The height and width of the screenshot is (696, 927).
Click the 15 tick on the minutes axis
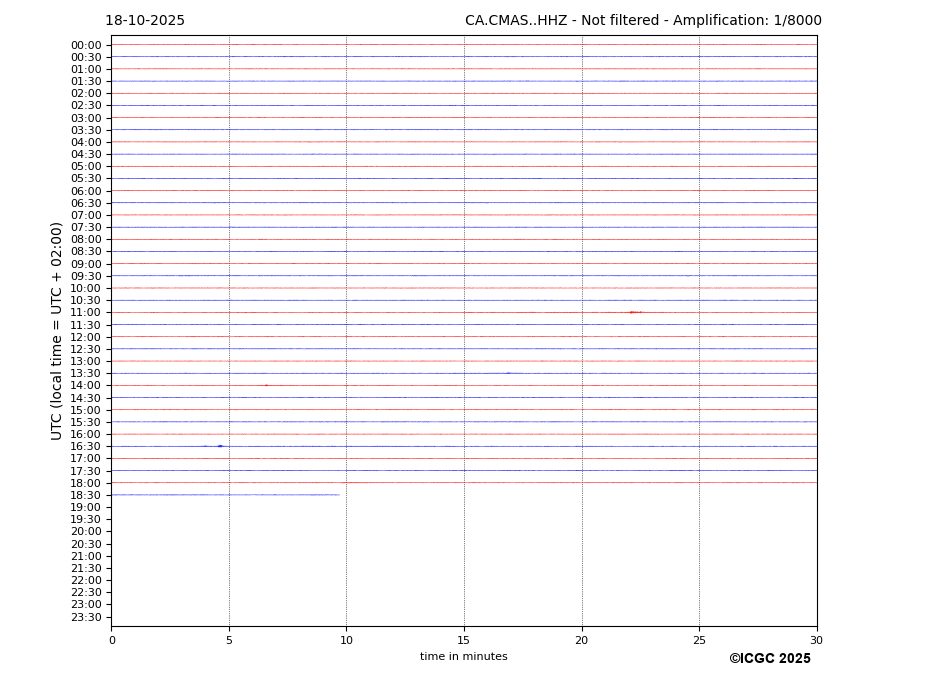[x=464, y=640]
